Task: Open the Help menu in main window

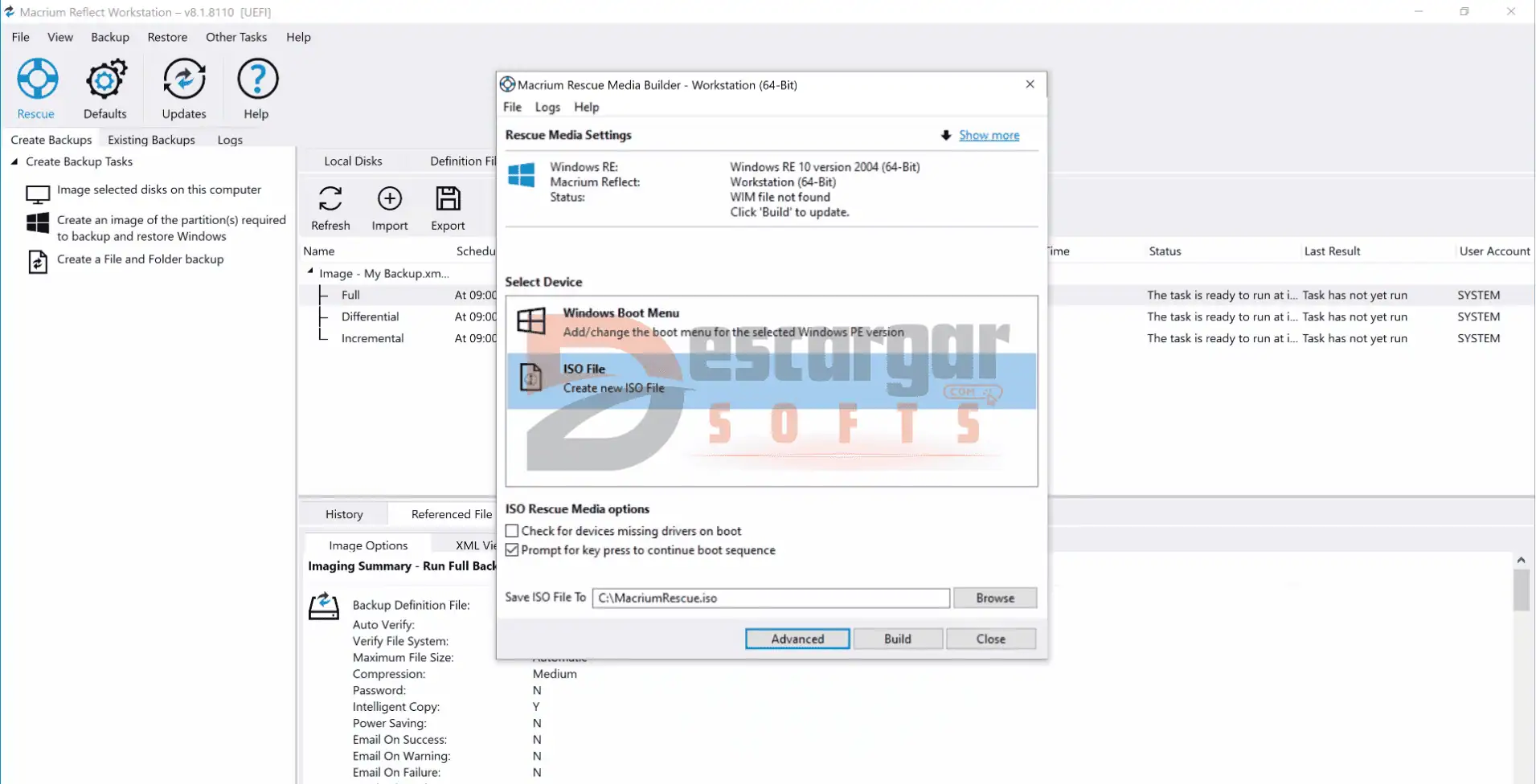Action: tap(298, 37)
